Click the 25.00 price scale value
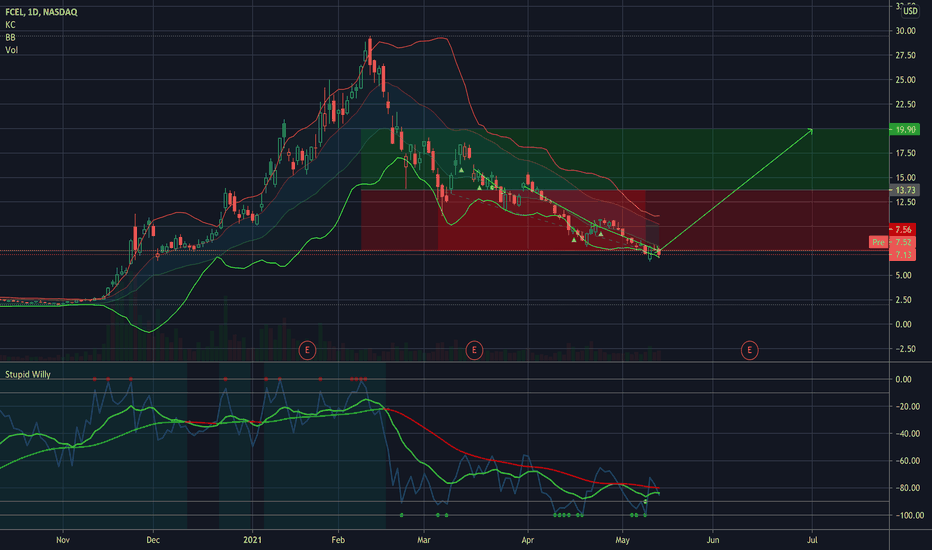Viewport: 932px width, 550px height. point(905,80)
